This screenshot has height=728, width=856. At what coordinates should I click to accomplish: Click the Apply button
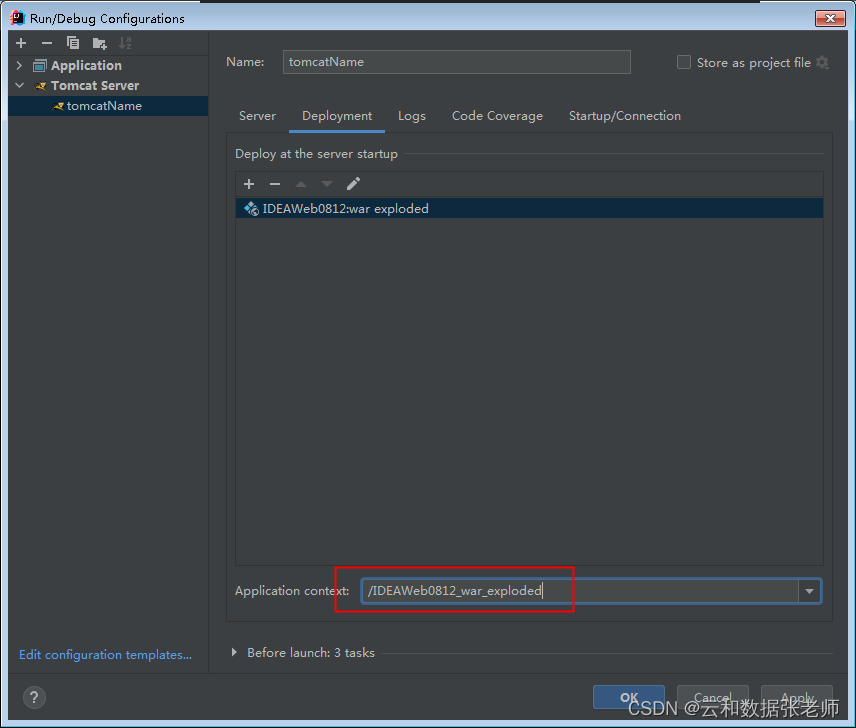pos(796,697)
